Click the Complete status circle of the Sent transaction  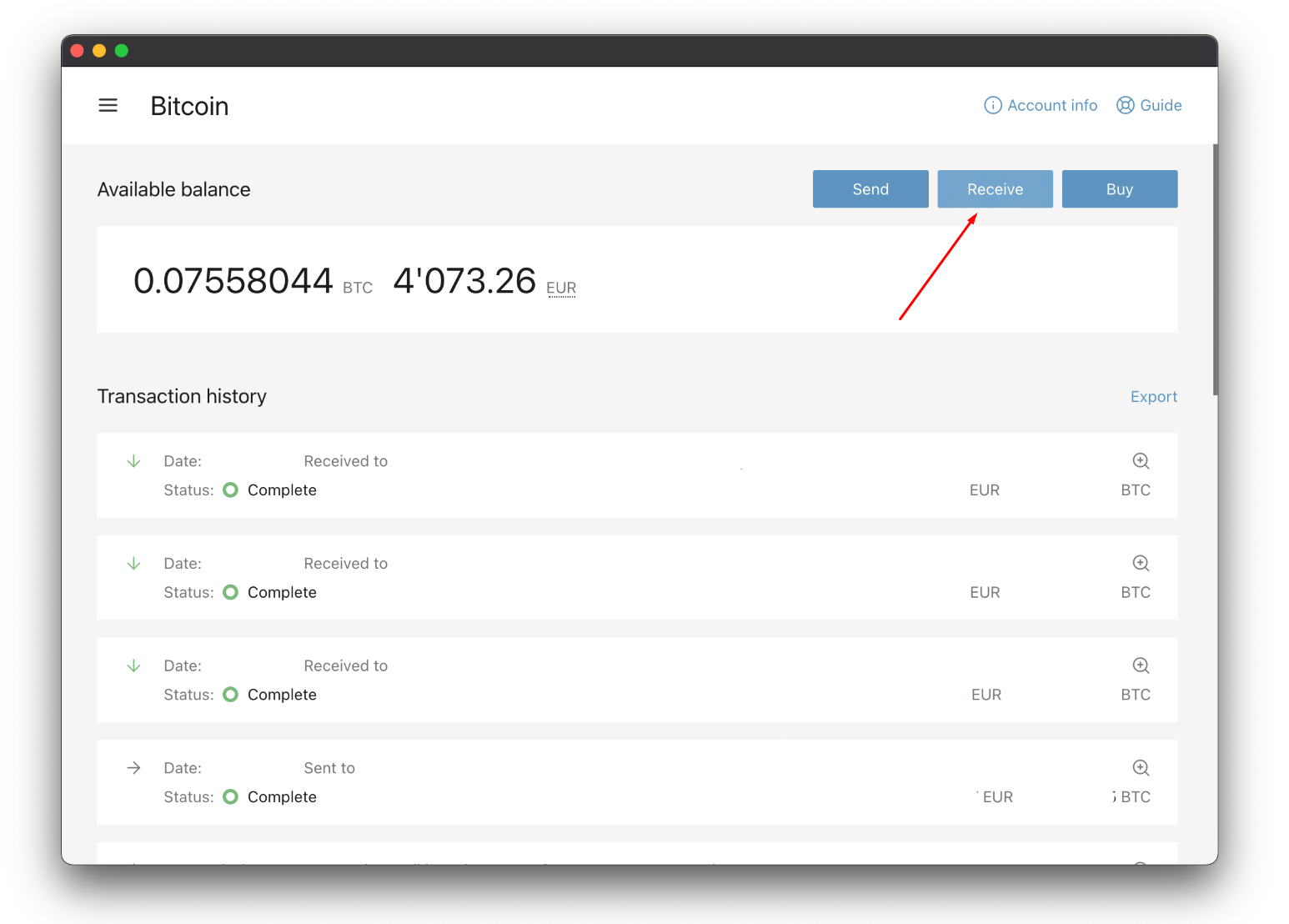[231, 796]
